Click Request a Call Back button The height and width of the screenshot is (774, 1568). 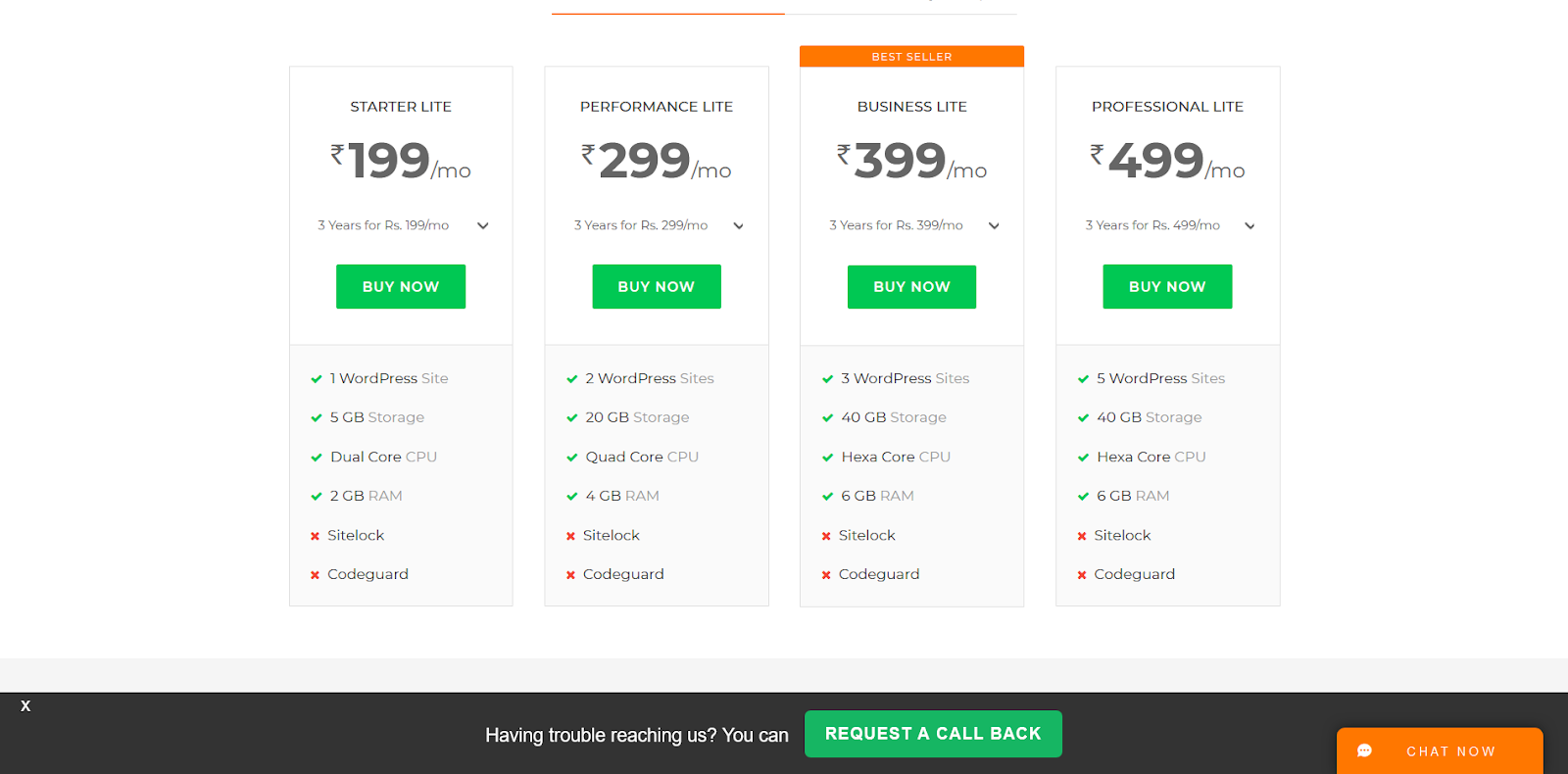(x=933, y=734)
